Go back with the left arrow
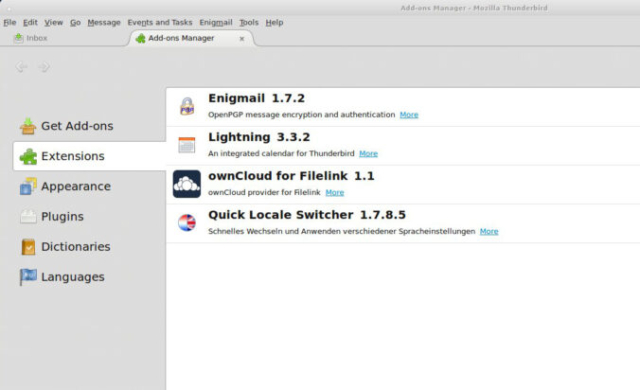 (21, 66)
